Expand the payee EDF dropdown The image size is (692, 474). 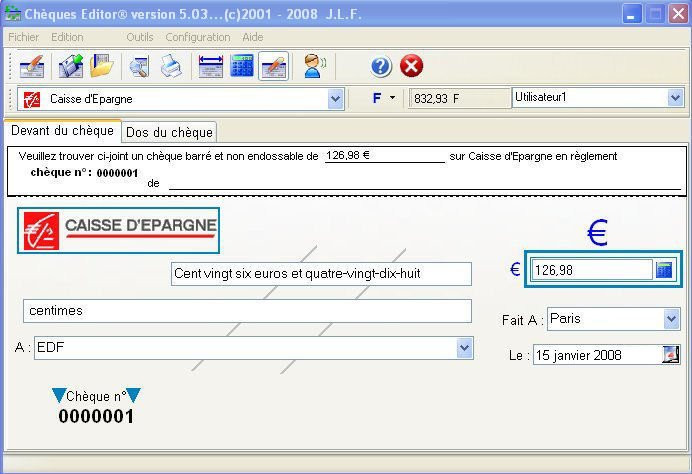pos(464,348)
